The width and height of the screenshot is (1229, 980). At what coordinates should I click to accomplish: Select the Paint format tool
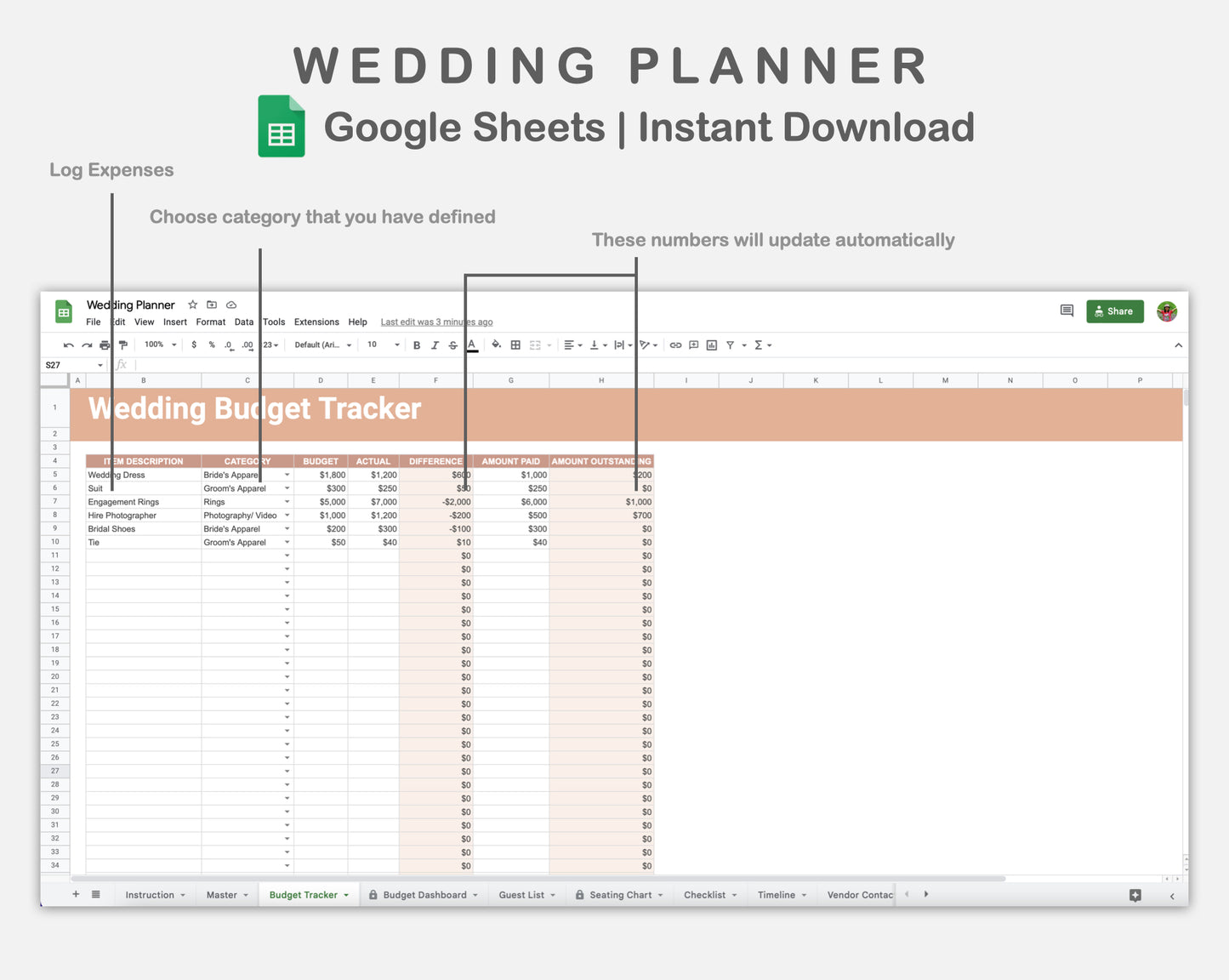point(122,345)
